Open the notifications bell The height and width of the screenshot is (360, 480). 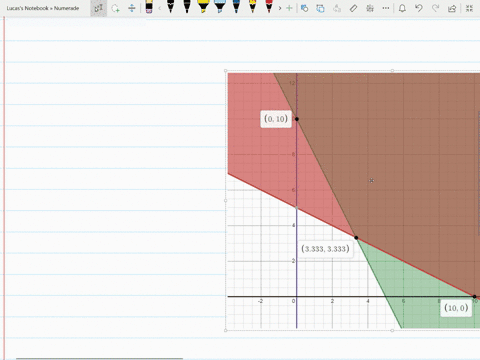tap(402, 8)
